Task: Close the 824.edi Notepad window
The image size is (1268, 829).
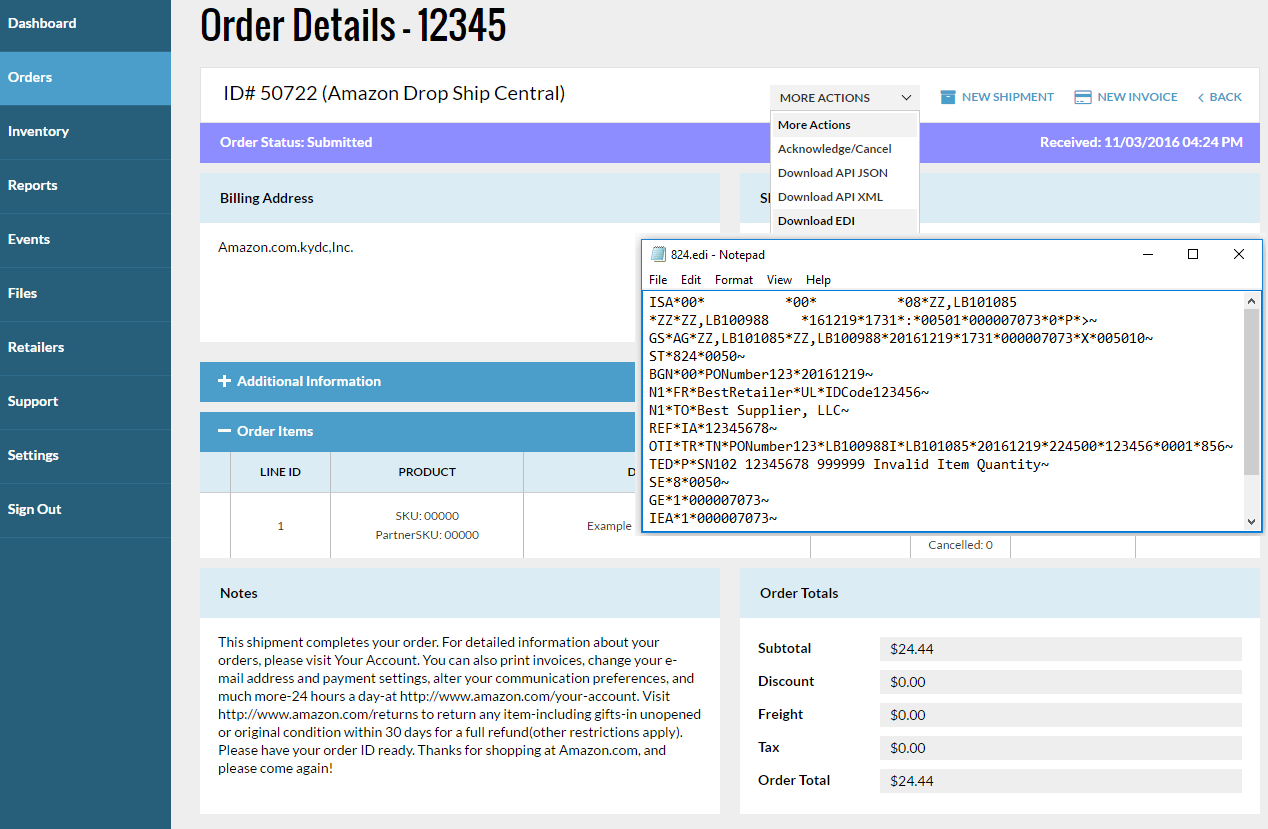Action: pos(1239,254)
